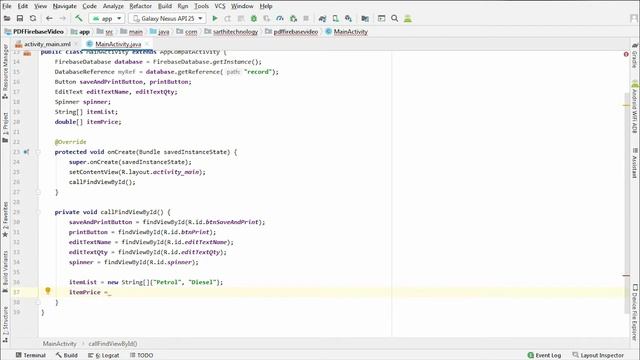Open the AVD Manager device icon

(336, 18)
